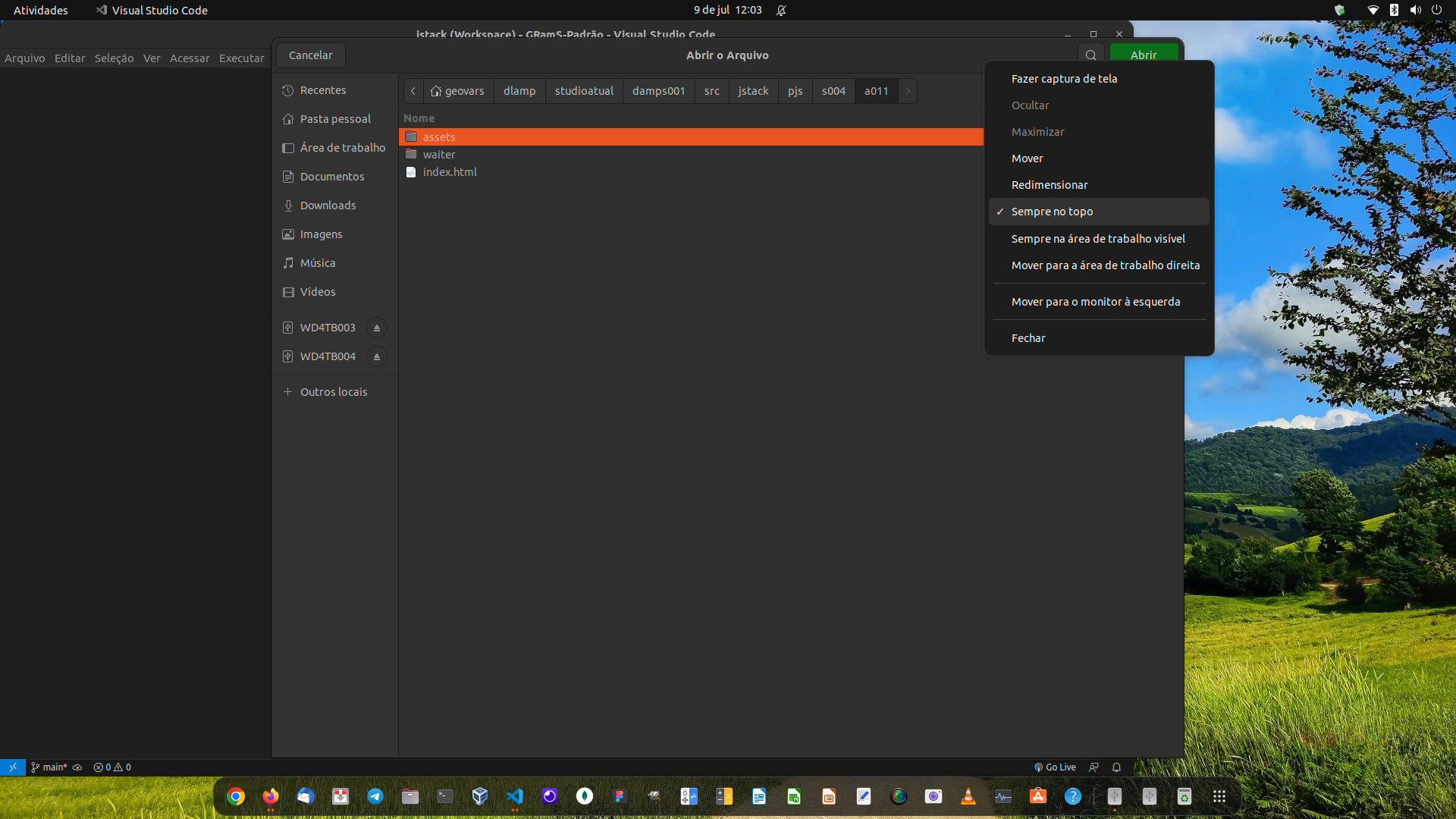Select index.html in the file list
Image resolution: width=1456 pixels, height=819 pixels.
click(x=450, y=172)
